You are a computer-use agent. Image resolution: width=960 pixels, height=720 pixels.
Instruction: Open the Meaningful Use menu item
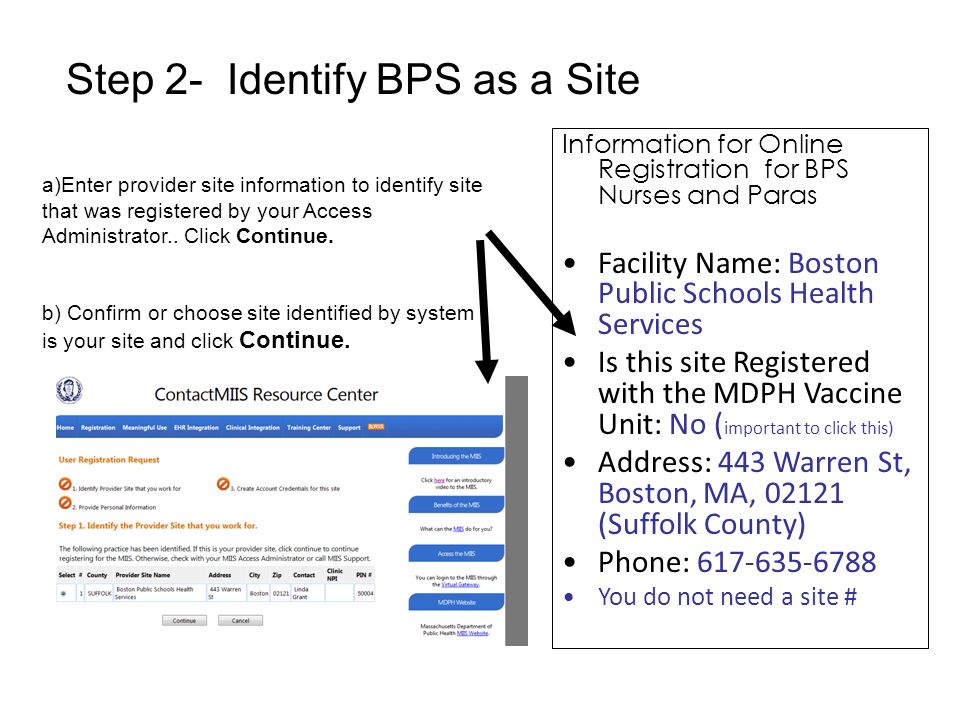point(144,427)
